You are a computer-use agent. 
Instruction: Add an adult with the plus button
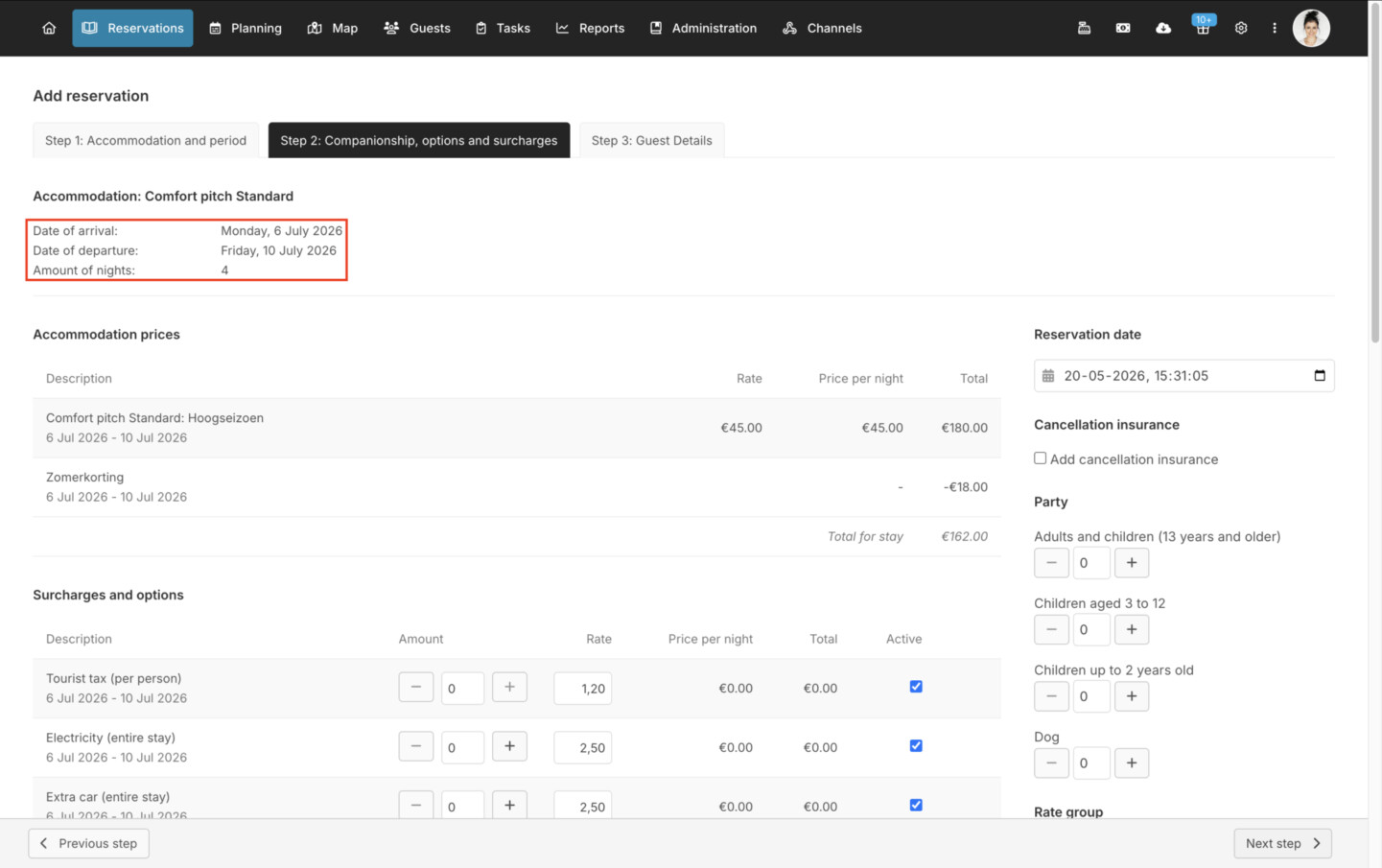tap(1132, 563)
